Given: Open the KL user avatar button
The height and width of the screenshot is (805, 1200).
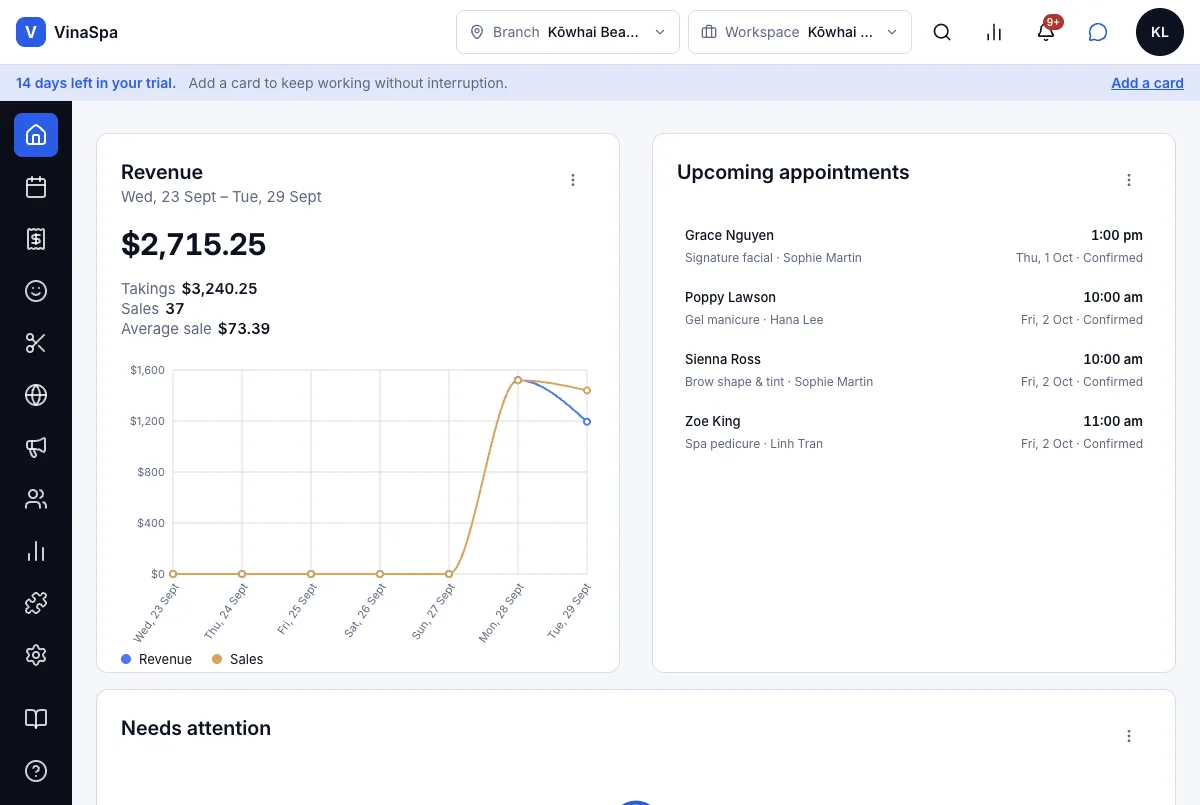Looking at the screenshot, I should 1160,32.
